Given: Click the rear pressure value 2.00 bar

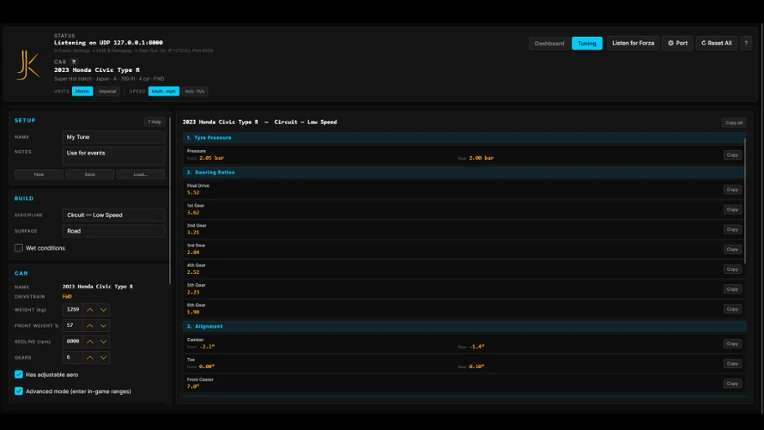Looking at the screenshot, I should pos(481,158).
